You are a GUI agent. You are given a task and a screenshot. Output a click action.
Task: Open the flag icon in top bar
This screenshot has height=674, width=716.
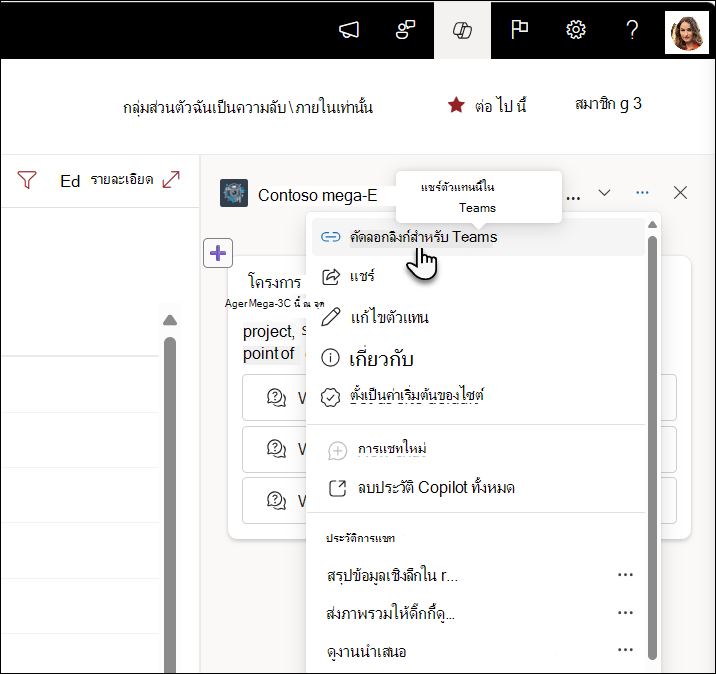(x=519, y=30)
